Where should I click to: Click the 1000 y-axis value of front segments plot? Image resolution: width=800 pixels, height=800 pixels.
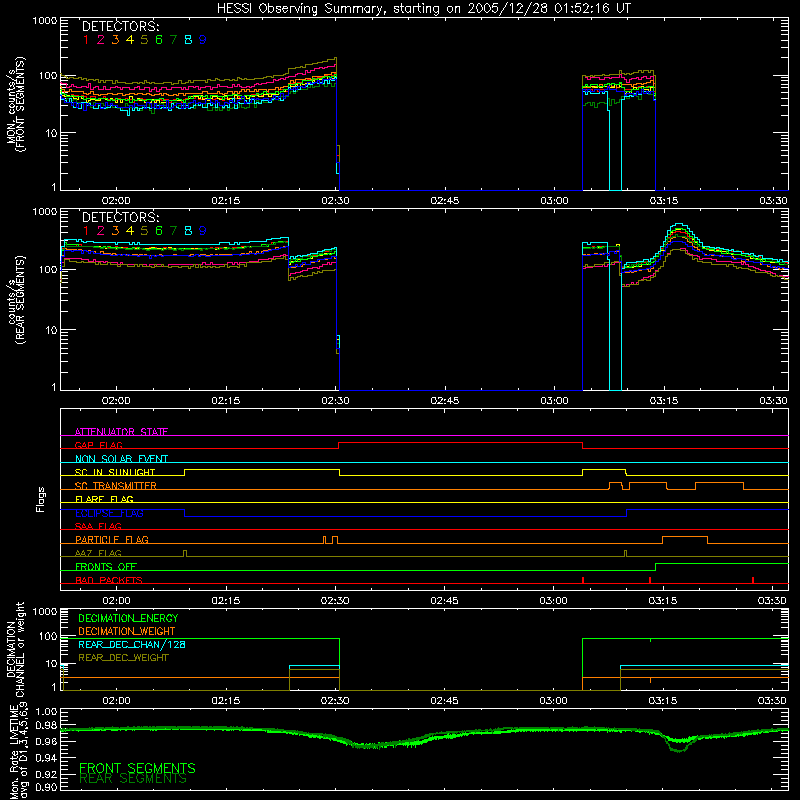pyautogui.click(x=45, y=21)
